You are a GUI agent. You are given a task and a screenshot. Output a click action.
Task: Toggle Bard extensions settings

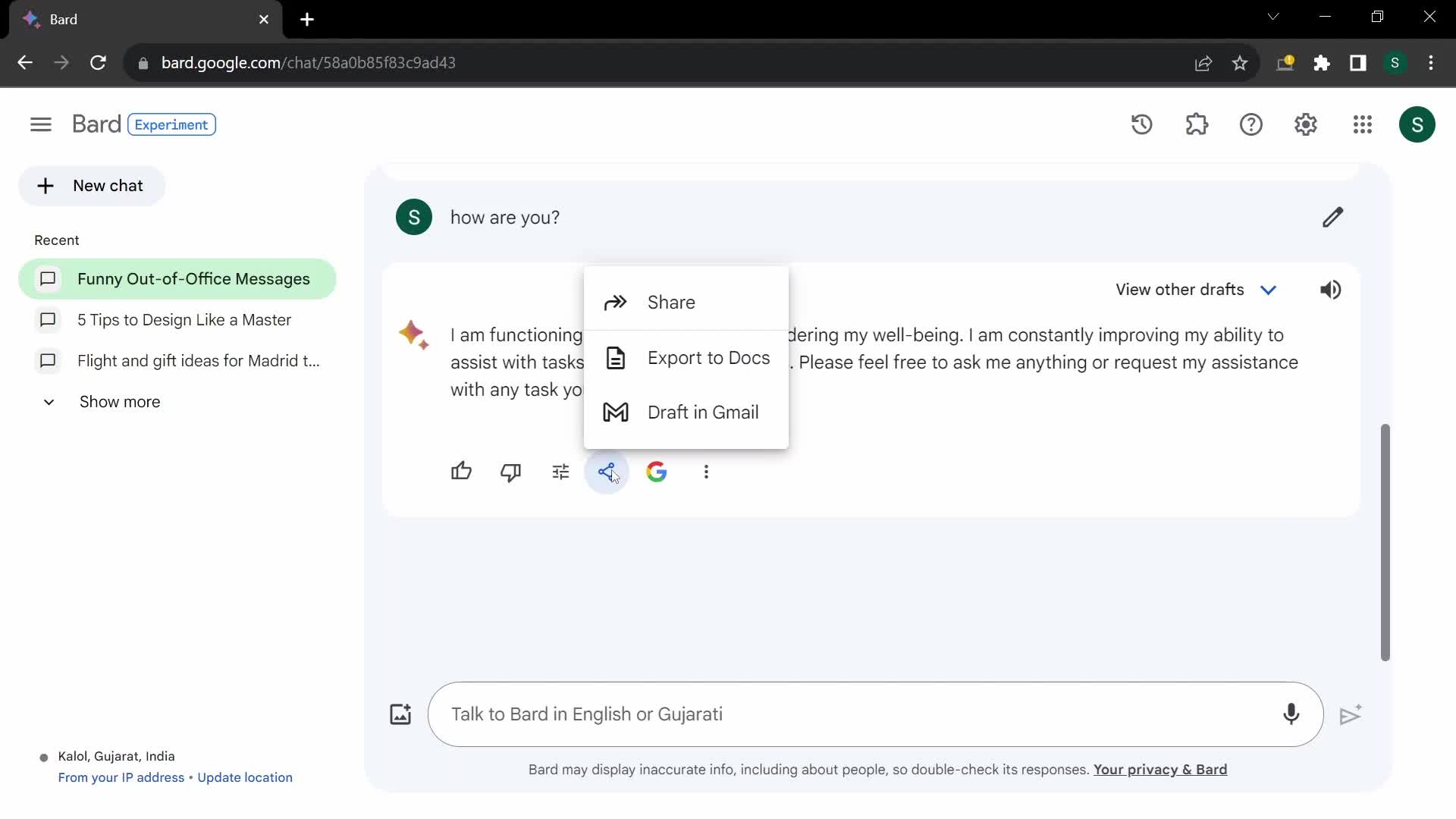pyautogui.click(x=1198, y=123)
